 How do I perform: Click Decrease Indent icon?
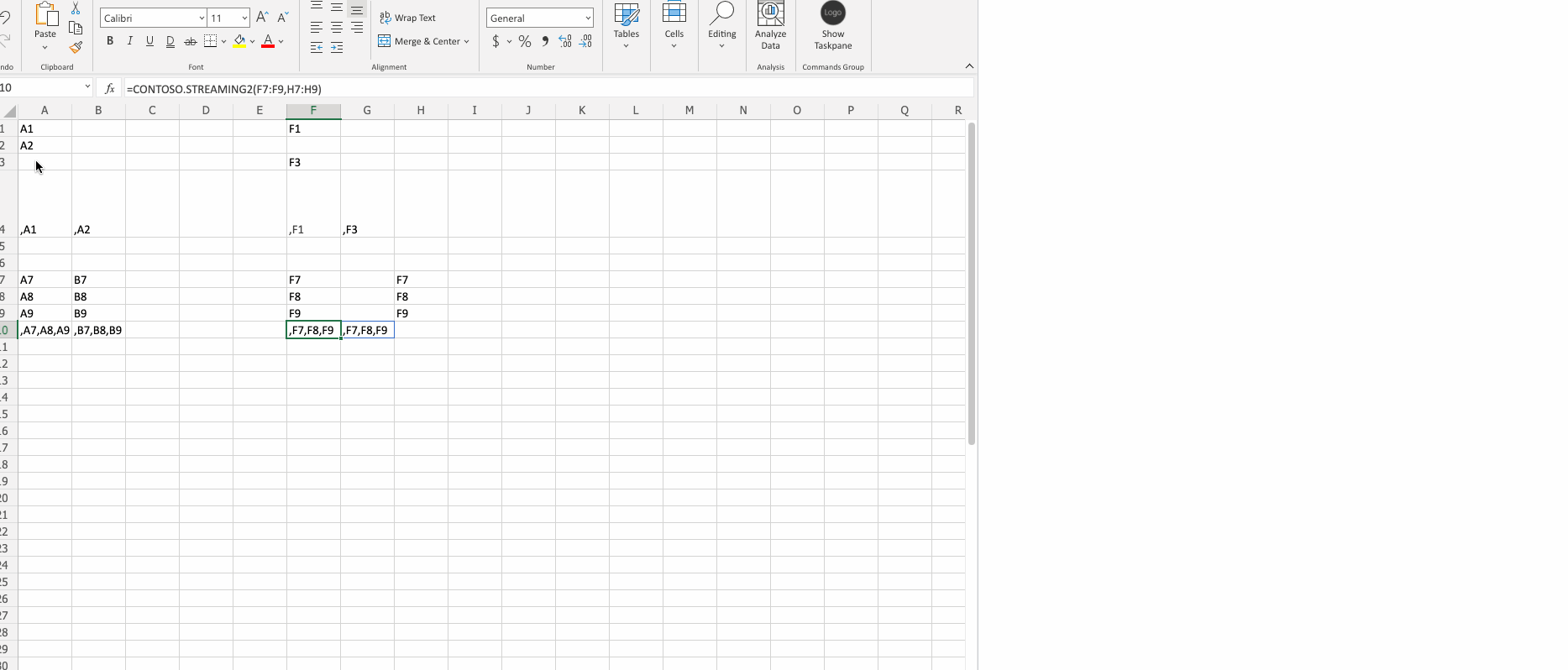(317, 48)
